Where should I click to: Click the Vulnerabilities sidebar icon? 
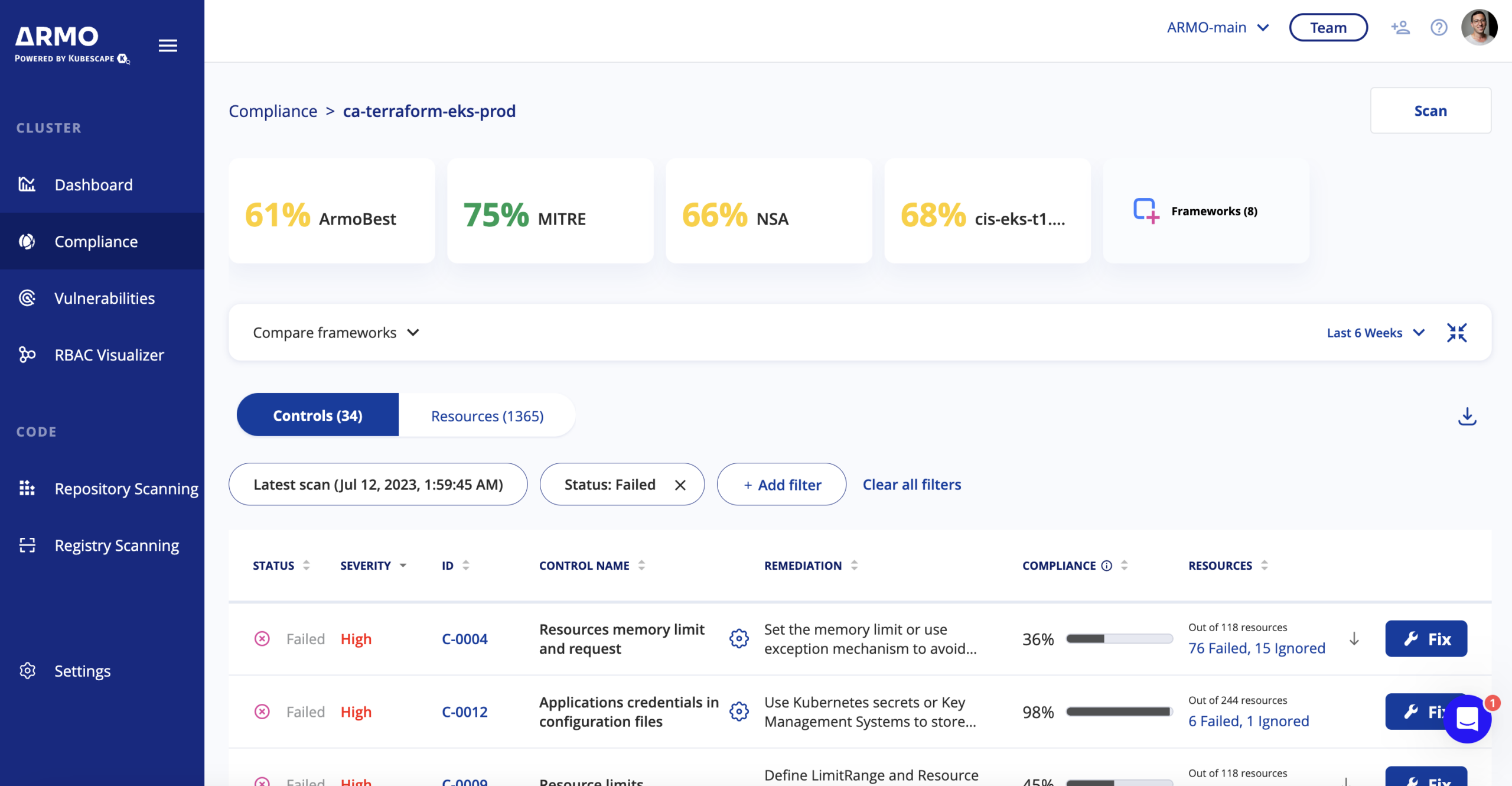[27, 298]
